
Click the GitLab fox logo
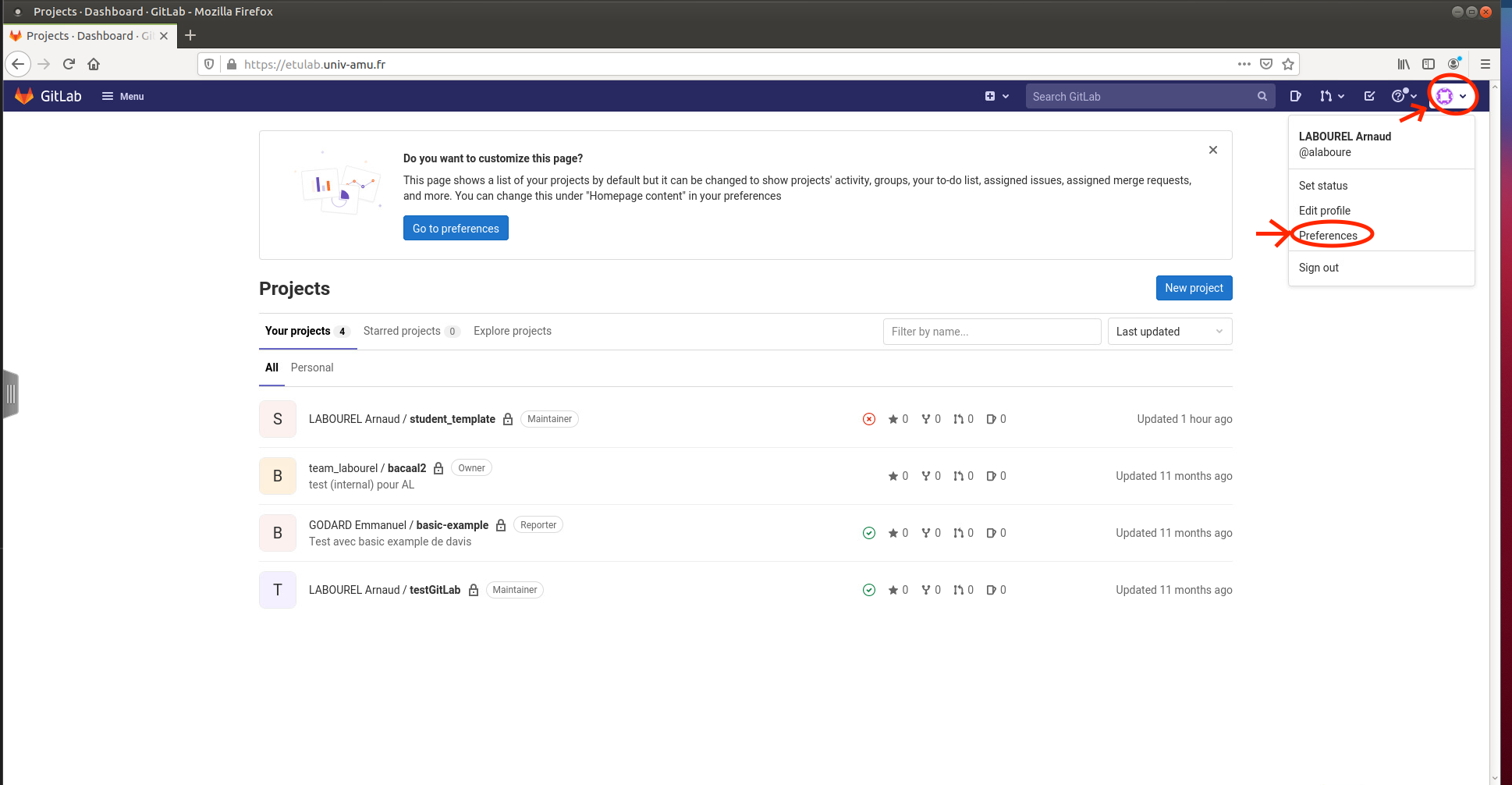[x=24, y=96]
